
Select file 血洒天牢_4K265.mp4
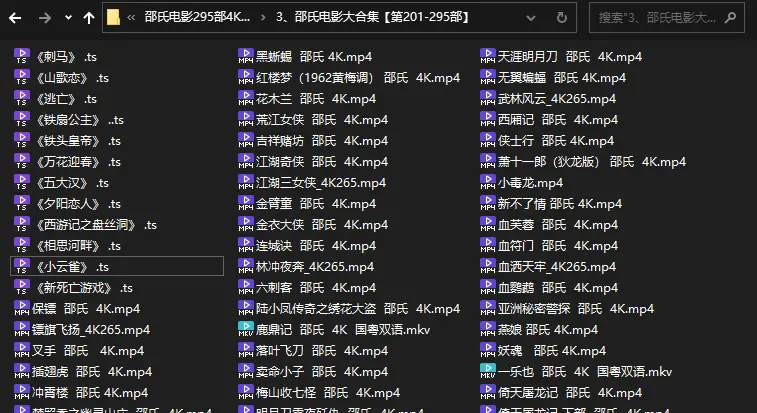(557, 267)
